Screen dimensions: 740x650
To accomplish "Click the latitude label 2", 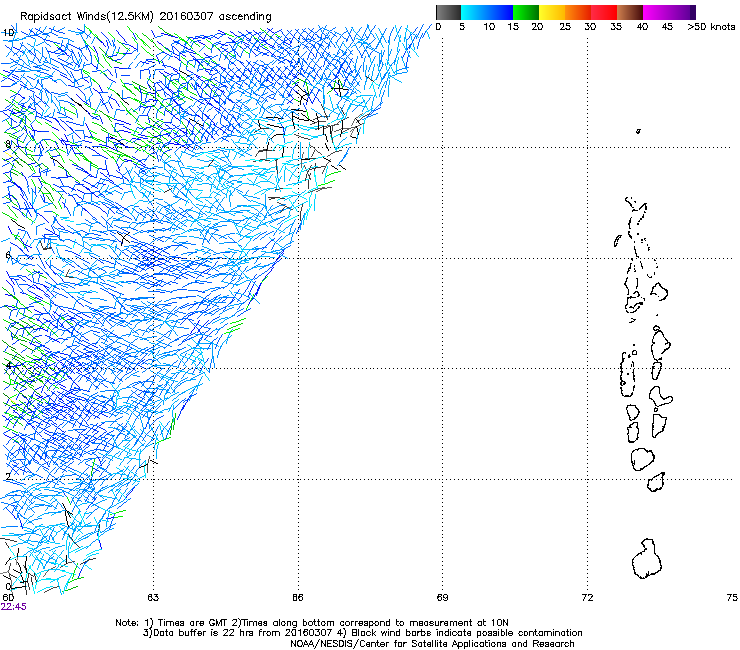I will pyautogui.click(x=8, y=476).
